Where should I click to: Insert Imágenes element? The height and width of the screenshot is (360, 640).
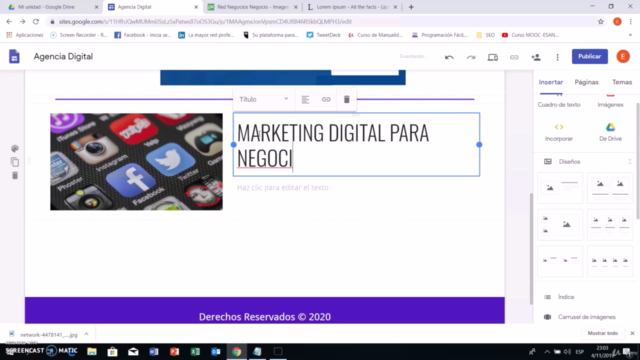pyautogui.click(x=610, y=101)
